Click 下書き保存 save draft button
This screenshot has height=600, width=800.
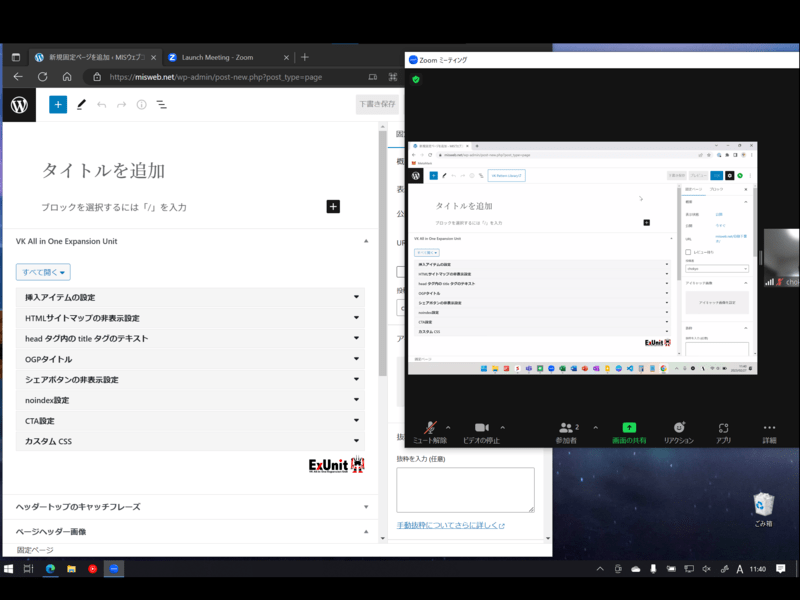pyautogui.click(x=379, y=104)
